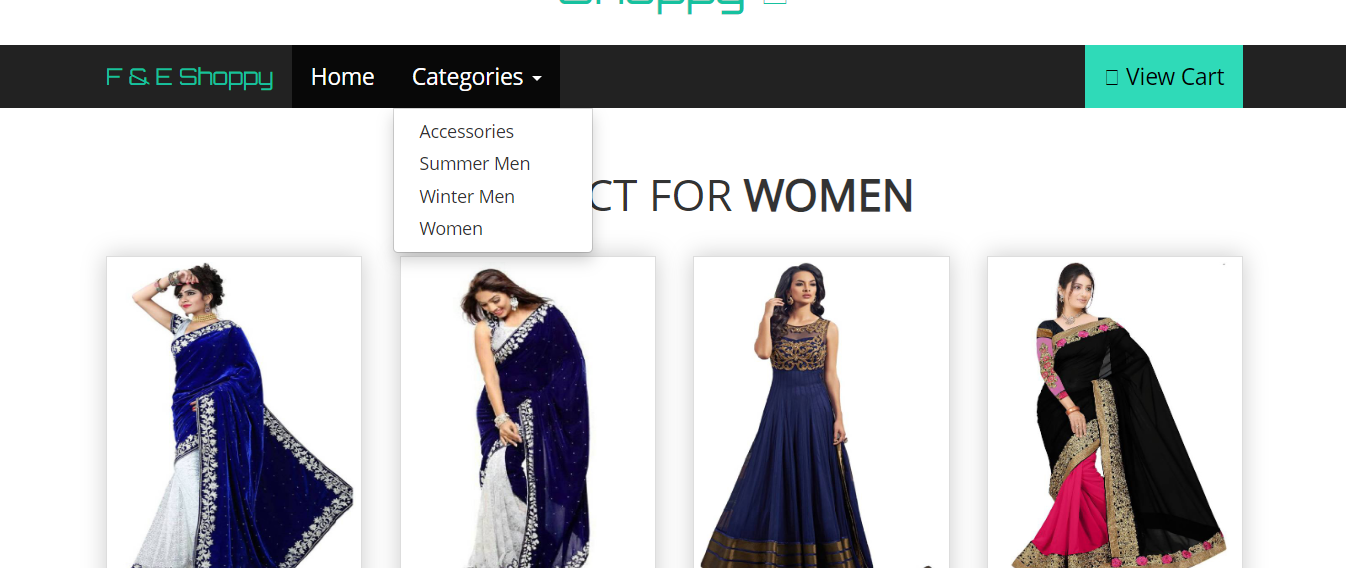1346x568 pixels.
Task: Click the WOMEN heading text
Action: pyautogui.click(x=828, y=195)
